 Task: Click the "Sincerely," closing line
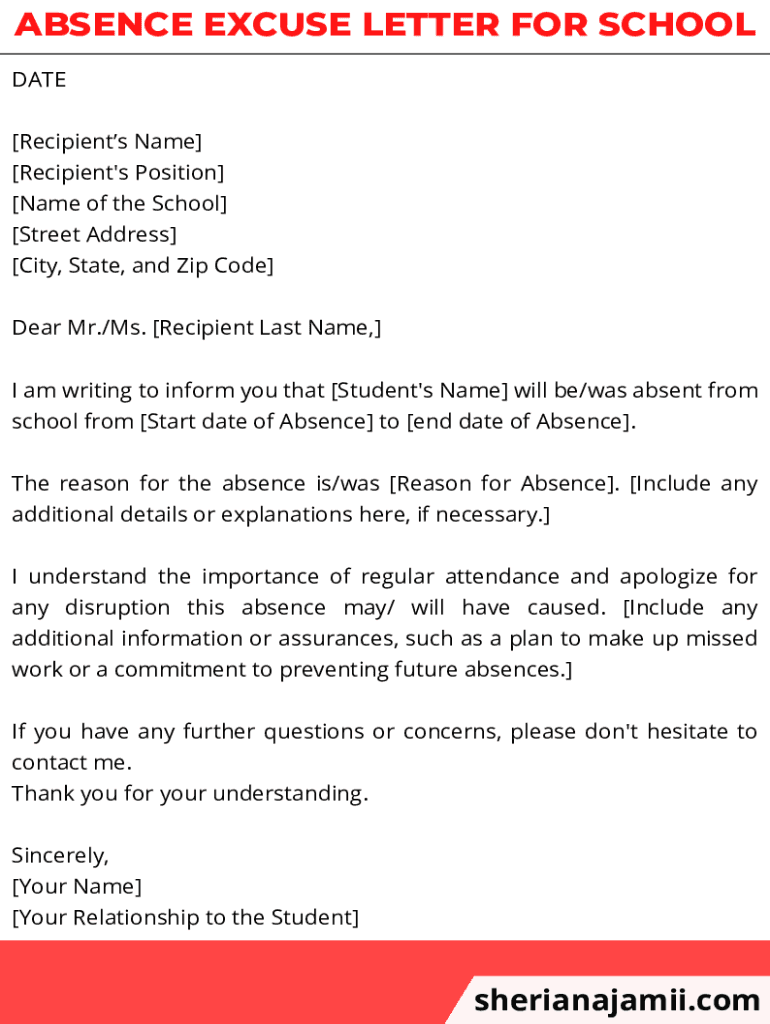coord(60,856)
